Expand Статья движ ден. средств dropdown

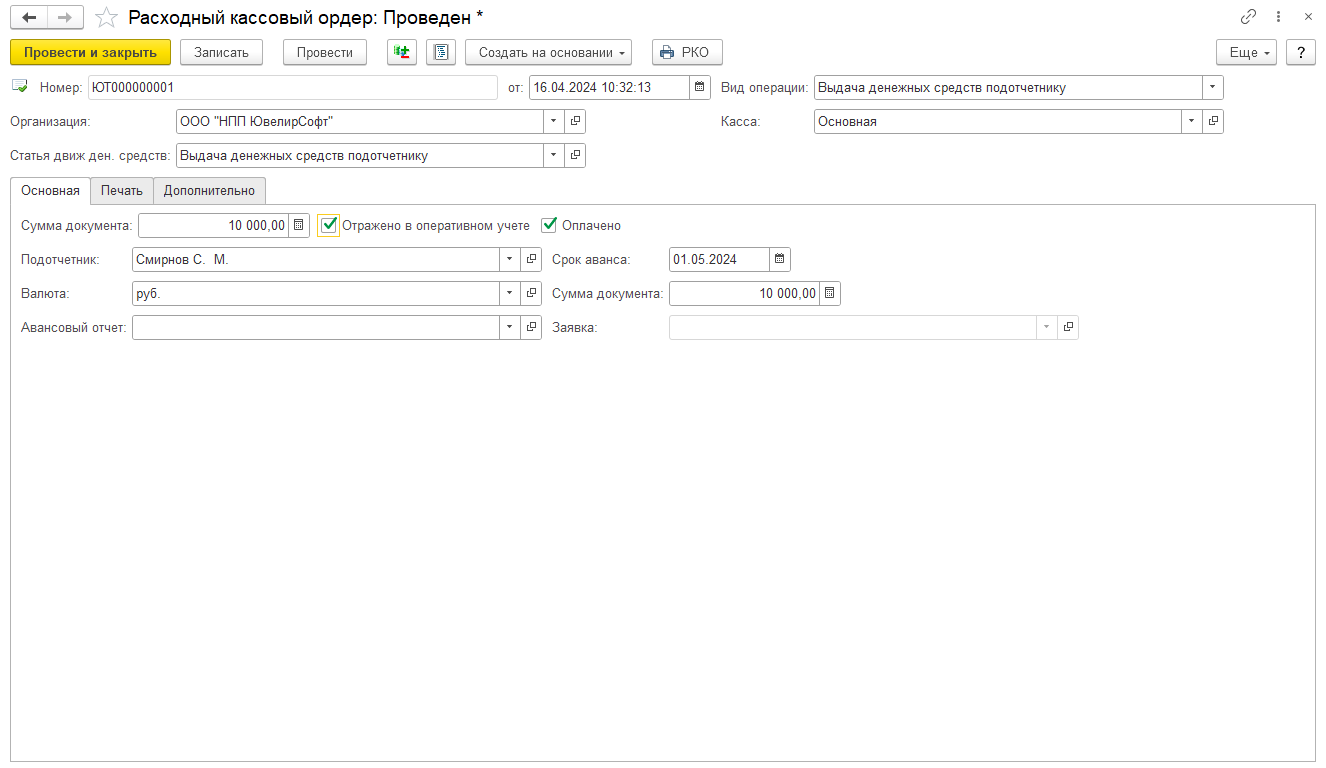pos(554,155)
